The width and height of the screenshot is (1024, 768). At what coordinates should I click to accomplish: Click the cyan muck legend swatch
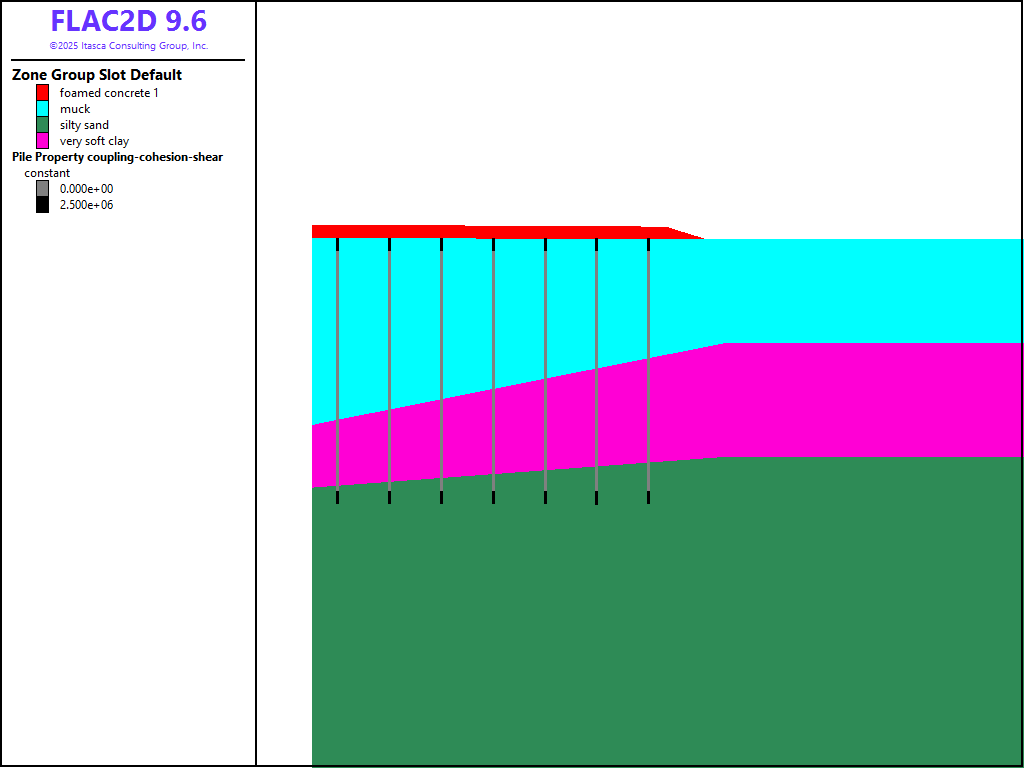pos(43,109)
